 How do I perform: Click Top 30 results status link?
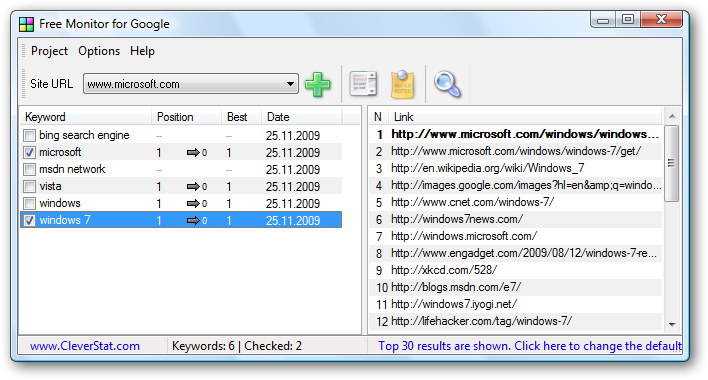(530, 346)
